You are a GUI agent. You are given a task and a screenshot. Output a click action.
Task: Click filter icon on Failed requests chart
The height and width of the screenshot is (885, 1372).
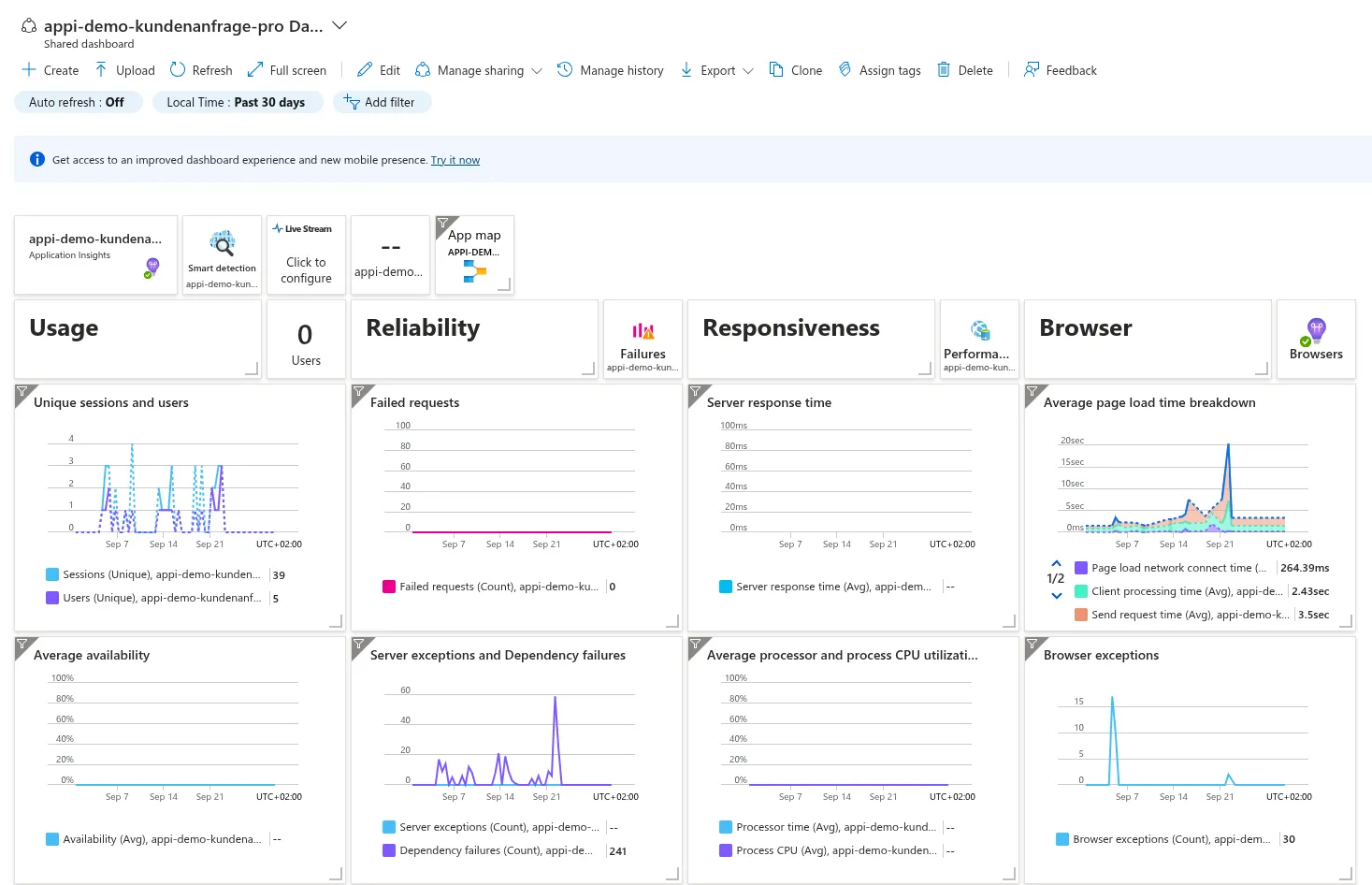click(x=359, y=392)
